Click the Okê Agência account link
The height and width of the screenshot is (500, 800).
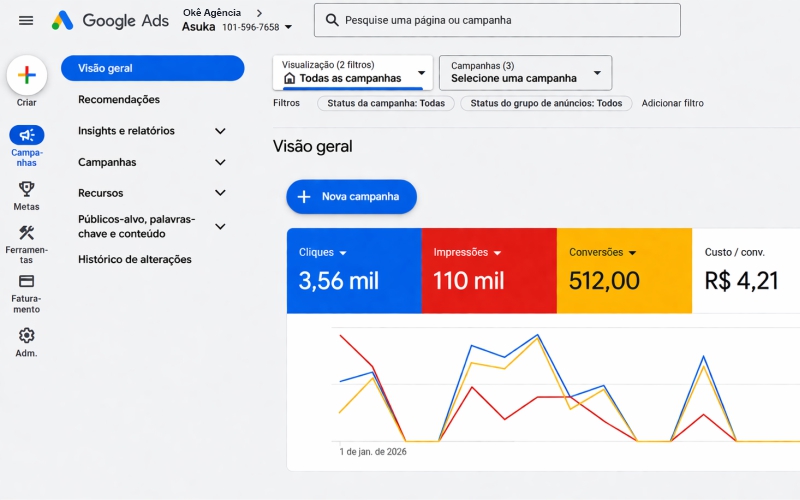[x=212, y=13]
